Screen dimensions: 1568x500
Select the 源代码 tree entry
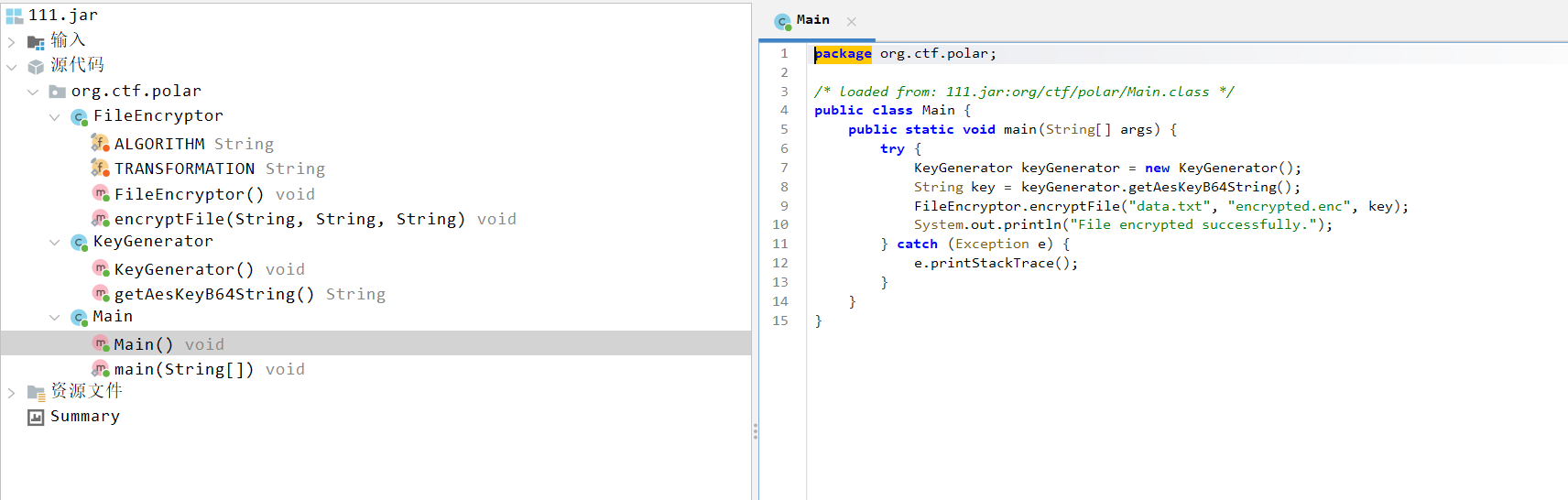[x=77, y=65]
